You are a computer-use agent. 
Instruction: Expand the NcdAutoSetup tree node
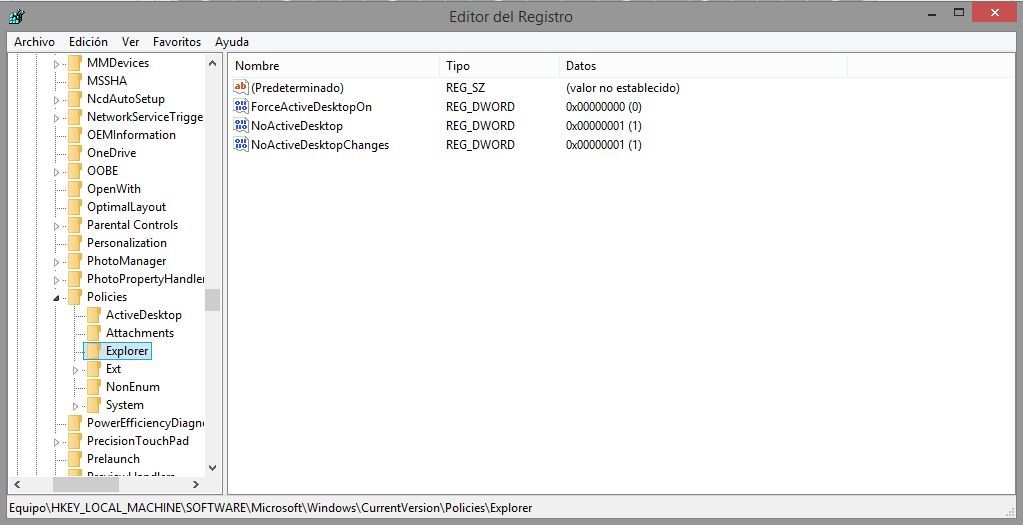click(56, 100)
